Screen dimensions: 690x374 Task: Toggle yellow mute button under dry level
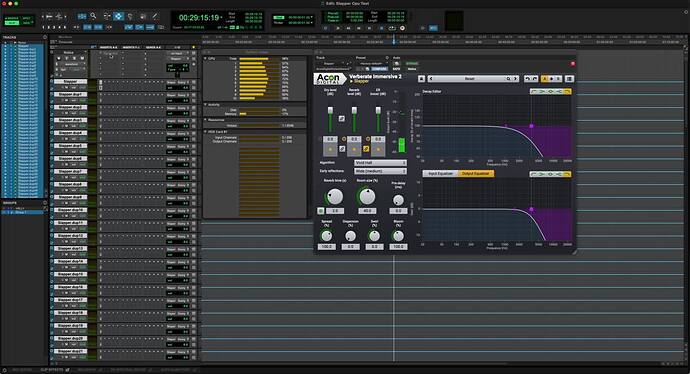click(330, 150)
